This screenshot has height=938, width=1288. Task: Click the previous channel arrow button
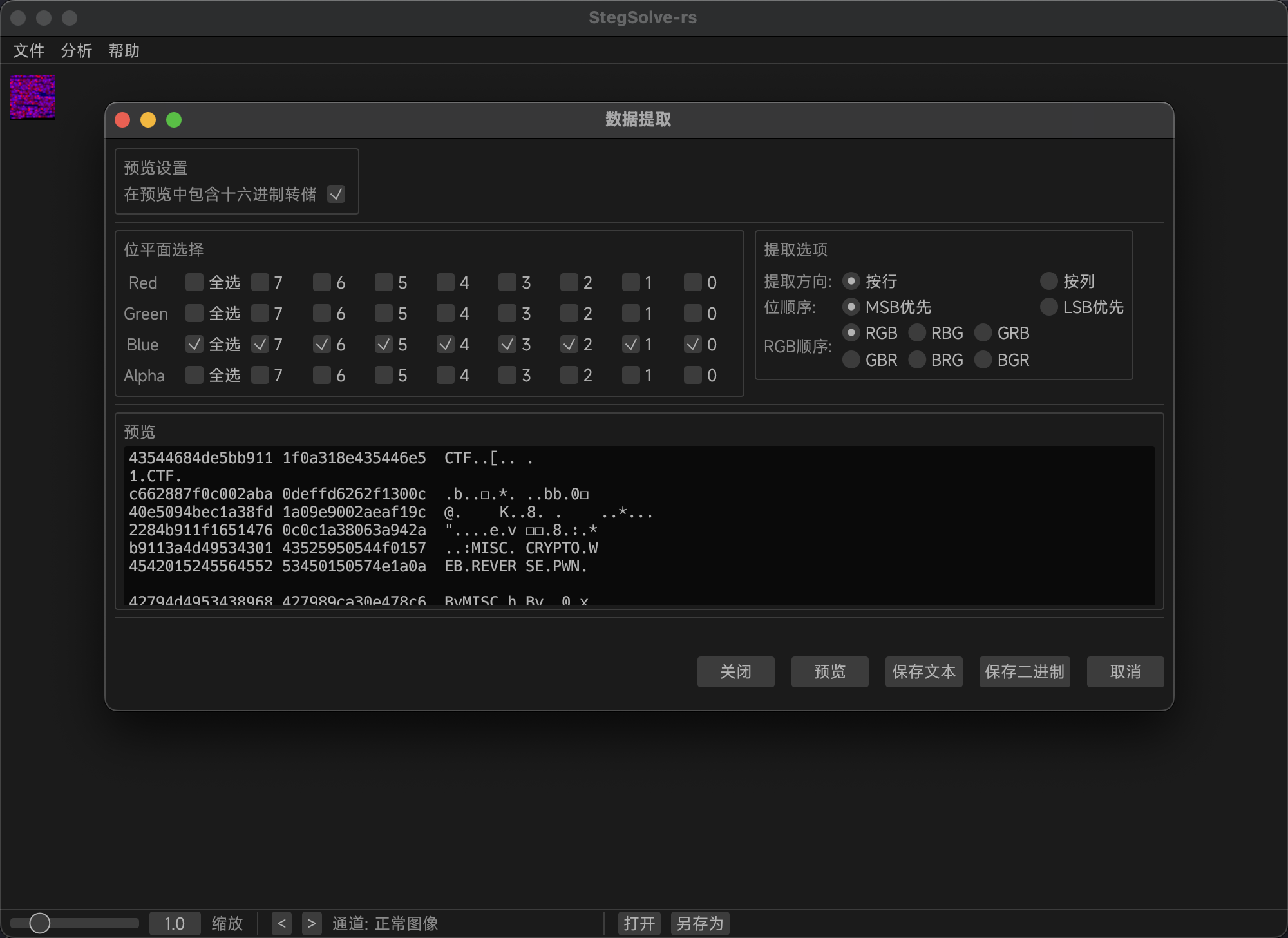click(281, 923)
